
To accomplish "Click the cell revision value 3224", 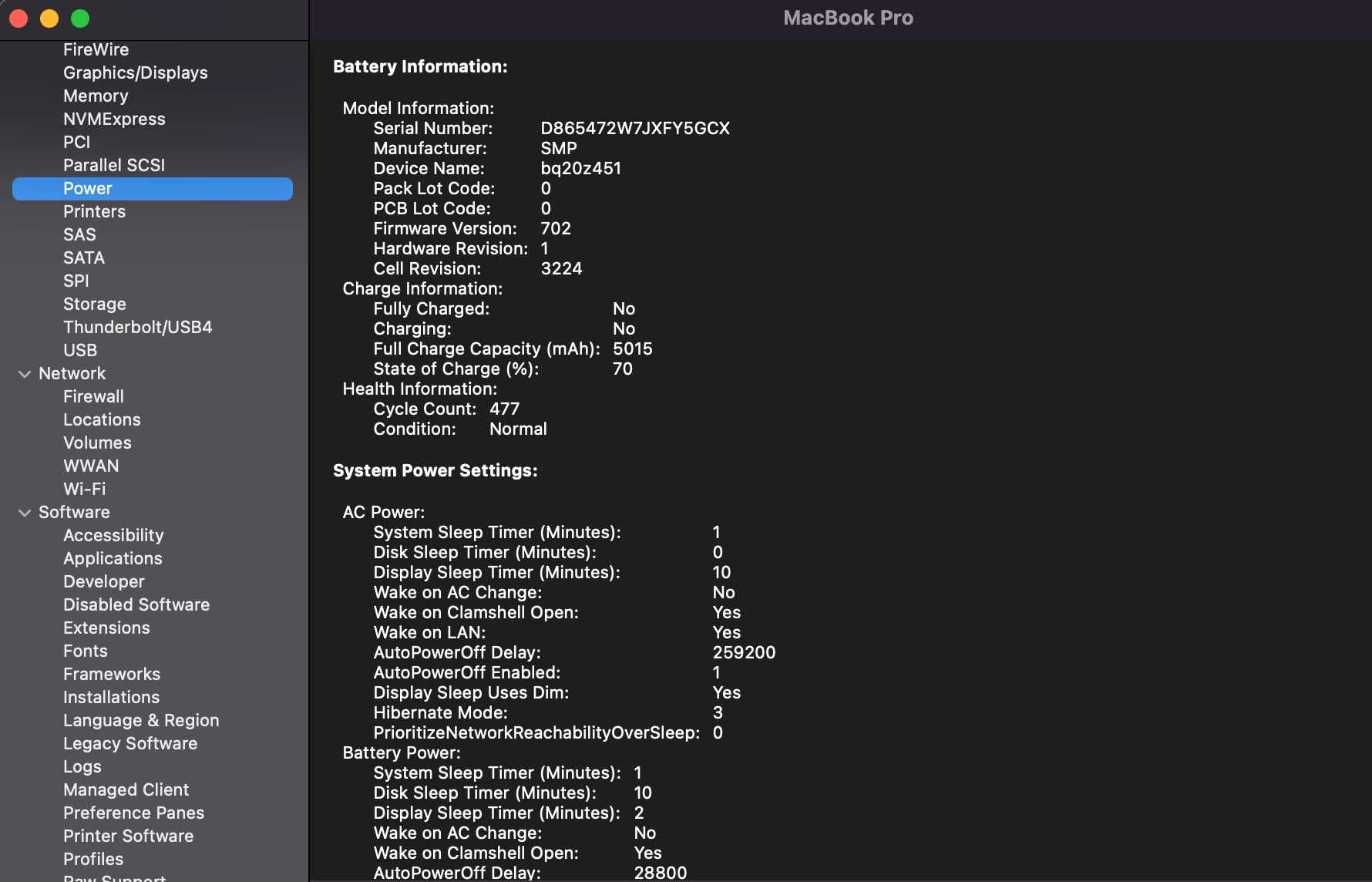I will coord(561,268).
